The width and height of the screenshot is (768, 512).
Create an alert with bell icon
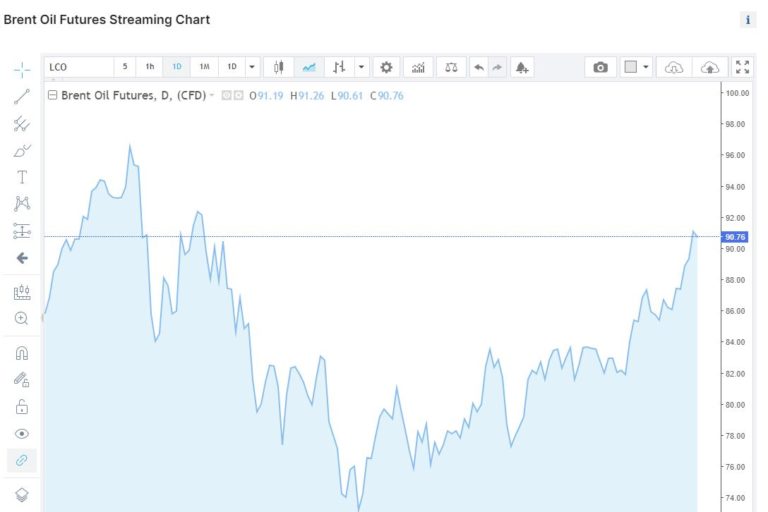tap(522, 67)
